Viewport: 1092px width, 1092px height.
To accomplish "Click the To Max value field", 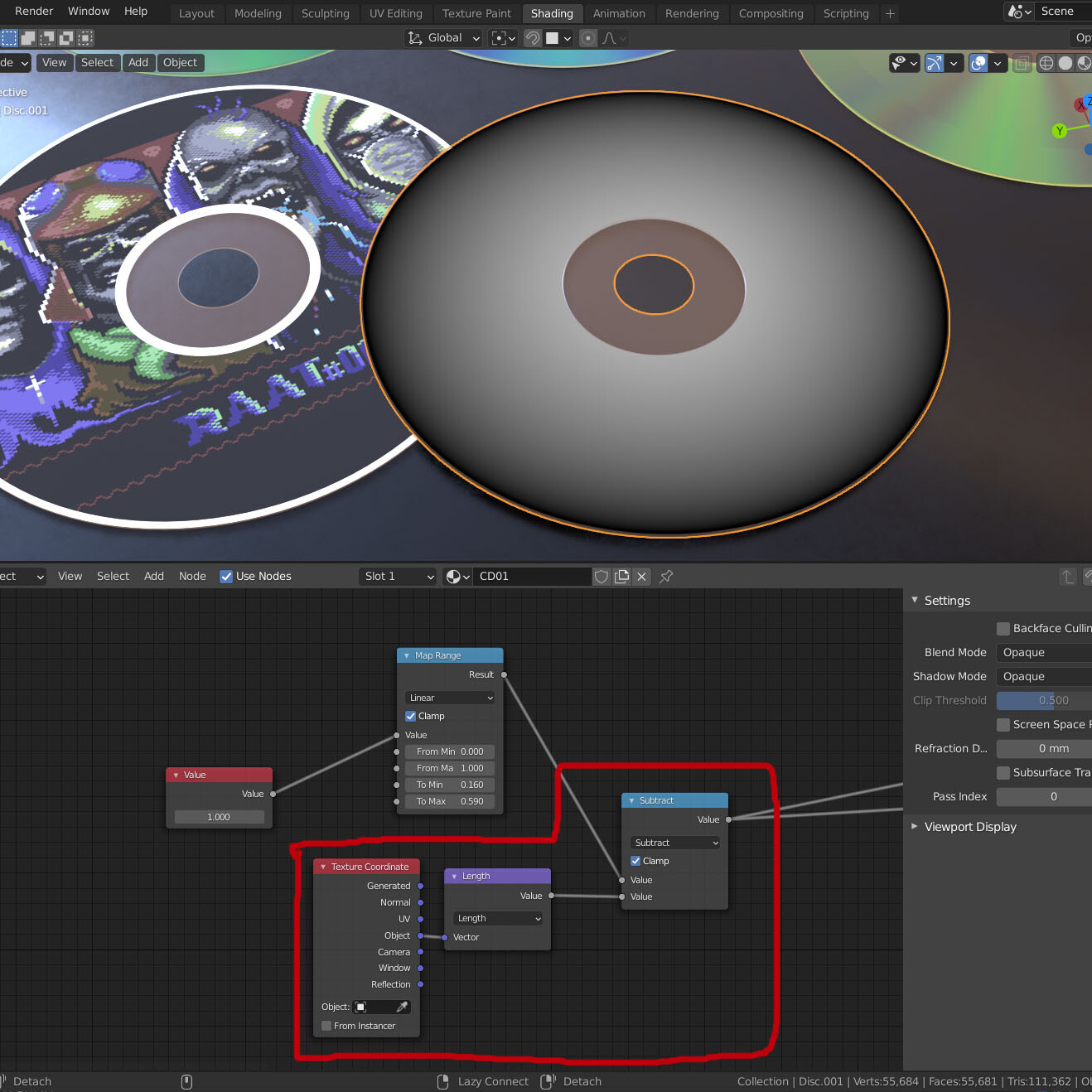I will pos(450,801).
